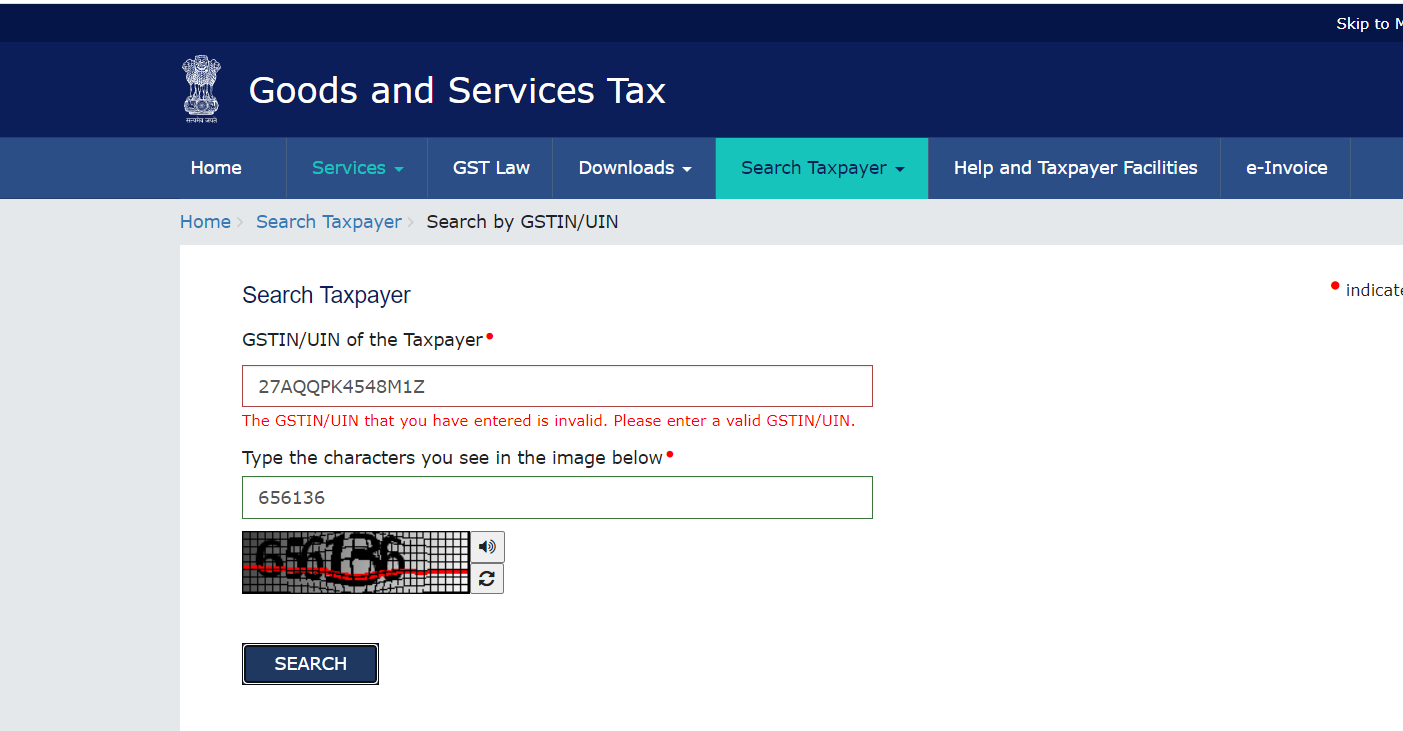Image resolution: width=1403 pixels, height=731 pixels.
Task: Focus the captcha characters input field
Action: coord(557,497)
